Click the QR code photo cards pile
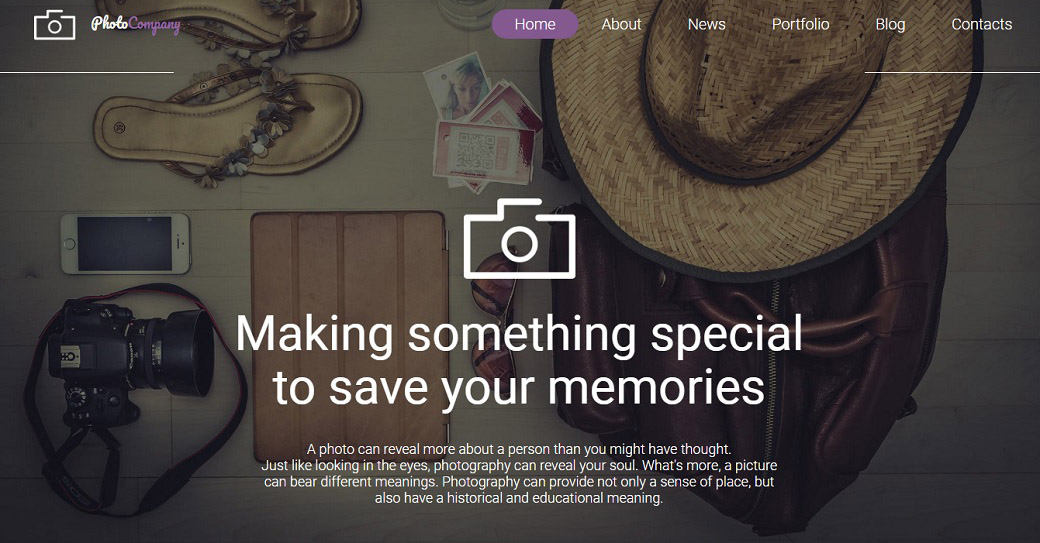This screenshot has width=1040, height=543. point(484,126)
